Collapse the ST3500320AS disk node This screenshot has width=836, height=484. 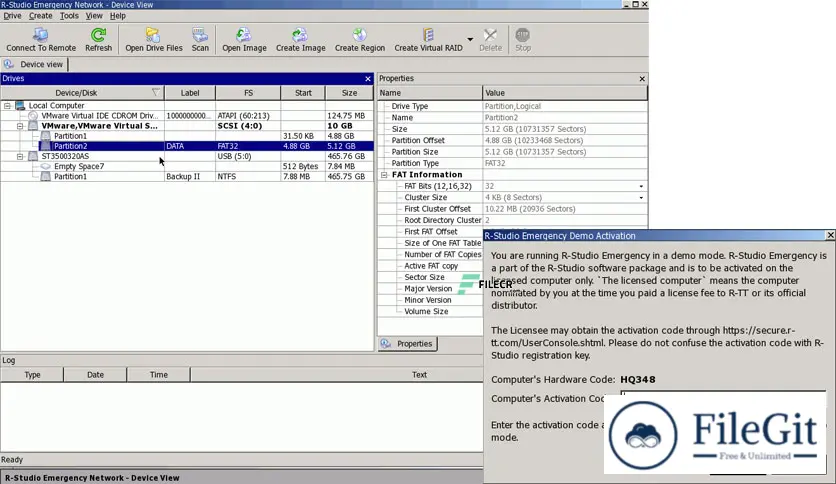pos(20,156)
